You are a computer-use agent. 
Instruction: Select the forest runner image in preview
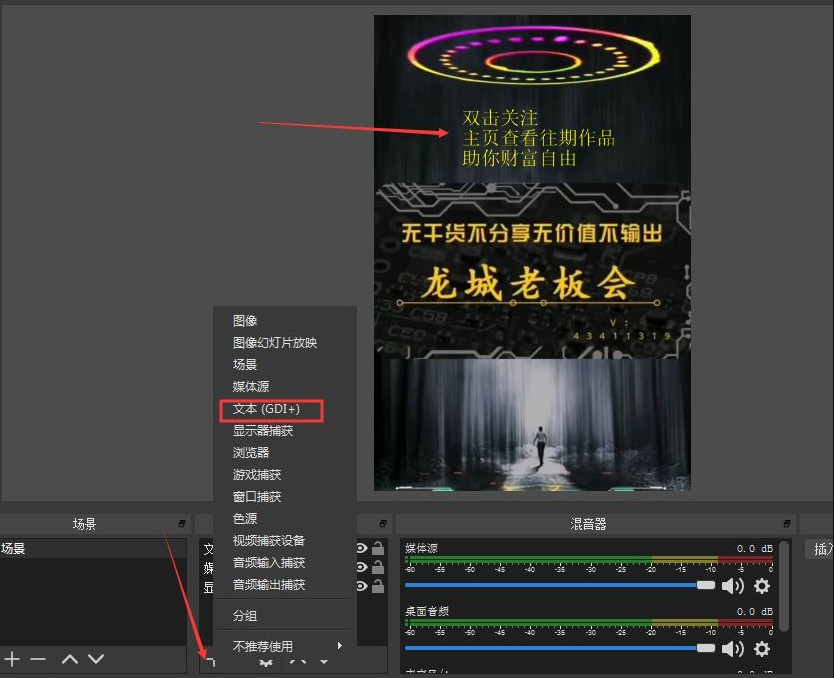click(x=532, y=424)
